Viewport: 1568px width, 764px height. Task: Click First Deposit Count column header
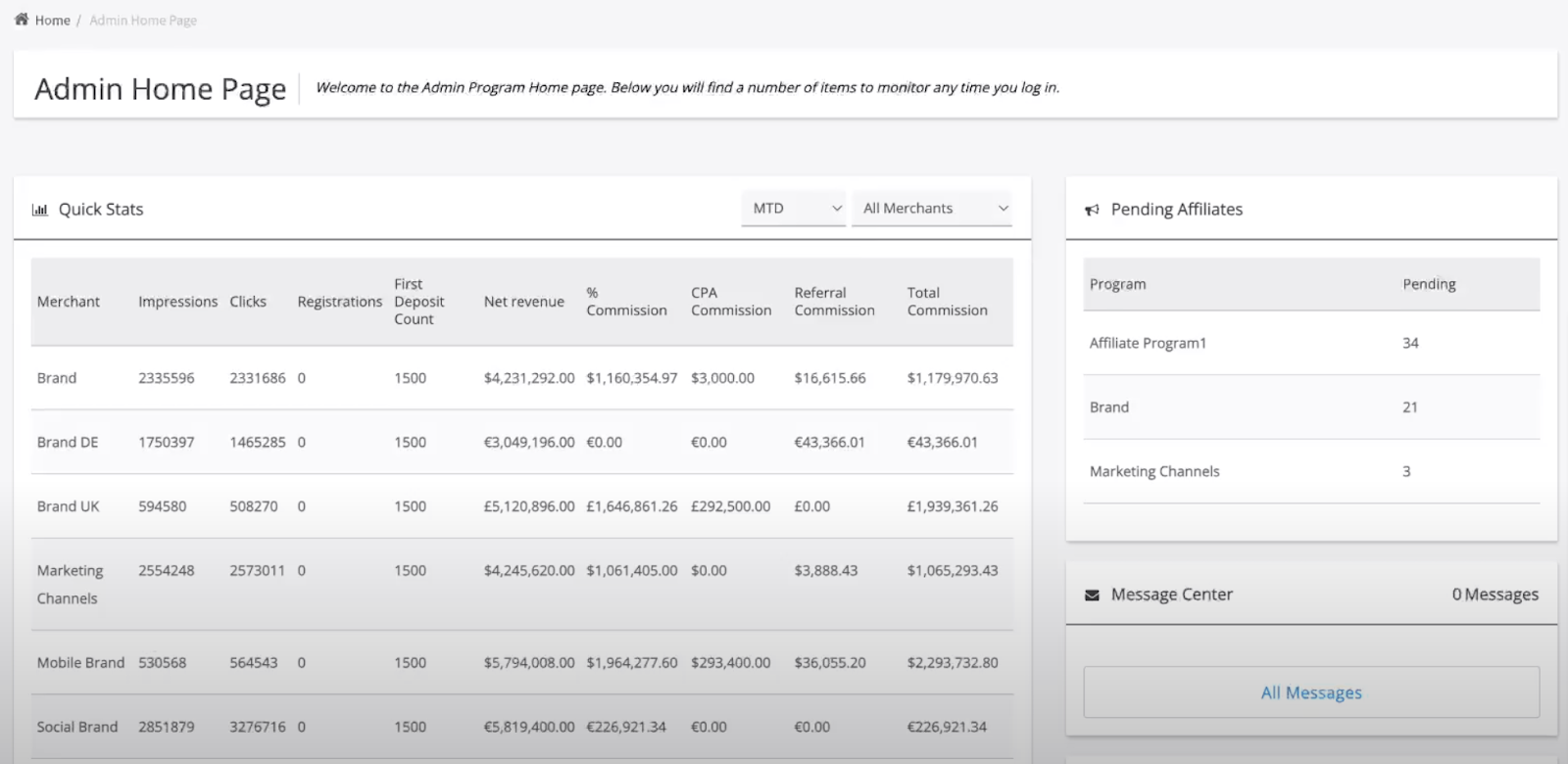pyautogui.click(x=419, y=302)
